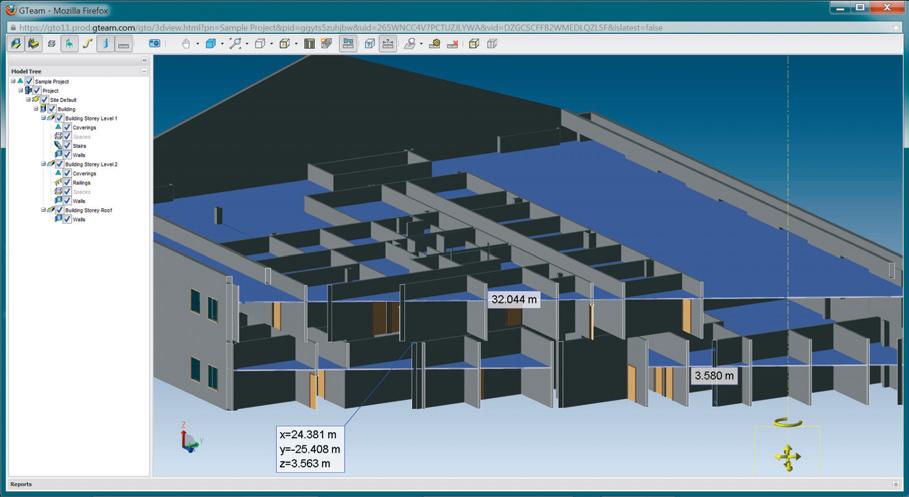Select the hand pan tool

pos(186,43)
